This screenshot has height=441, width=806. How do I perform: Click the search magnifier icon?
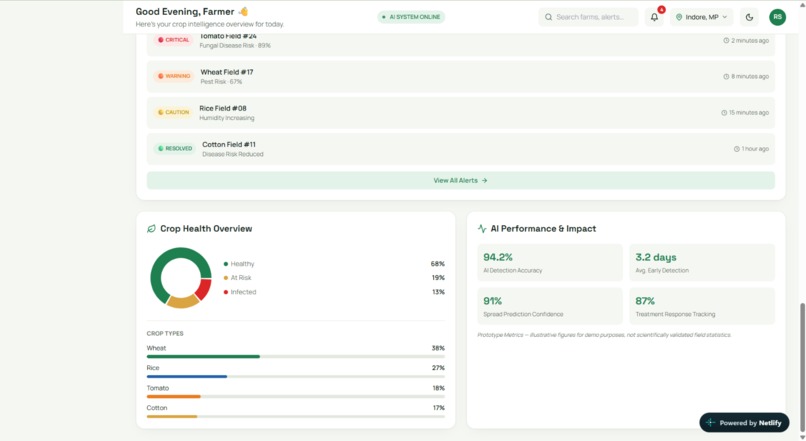point(548,17)
